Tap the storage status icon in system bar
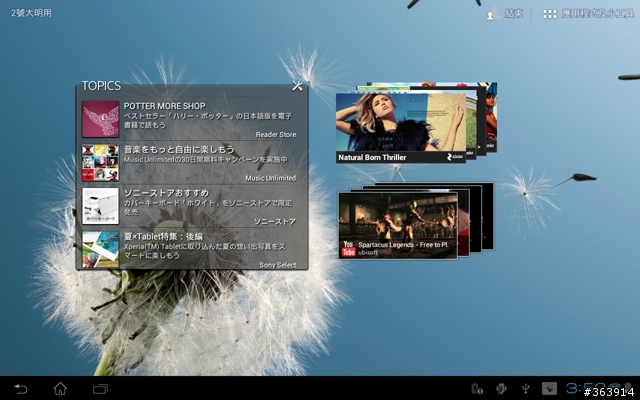The image size is (640, 400). click(477, 389)
